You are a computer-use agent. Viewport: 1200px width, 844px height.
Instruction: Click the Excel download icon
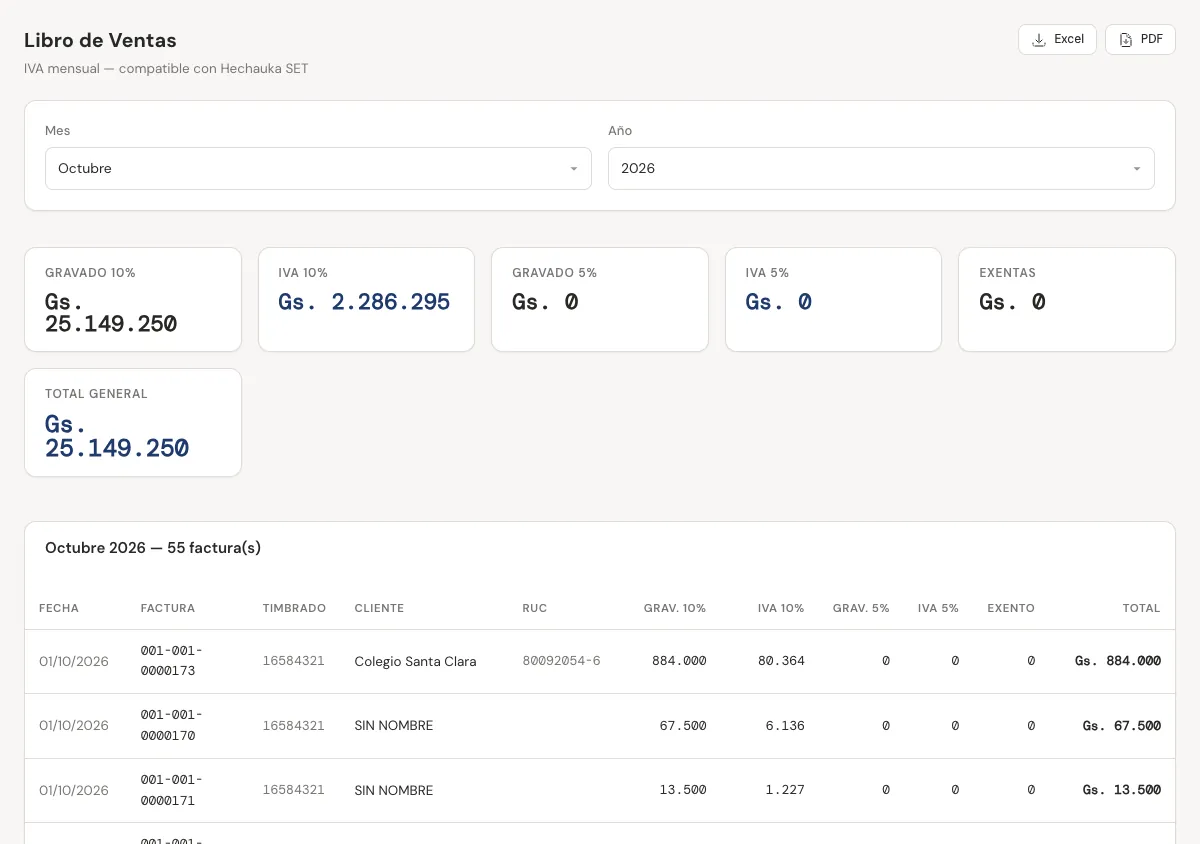click(1039, 40)
